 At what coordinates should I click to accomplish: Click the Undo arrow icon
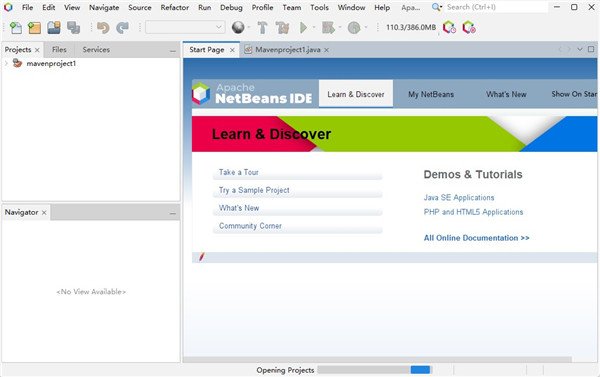[x=103, y=28]
